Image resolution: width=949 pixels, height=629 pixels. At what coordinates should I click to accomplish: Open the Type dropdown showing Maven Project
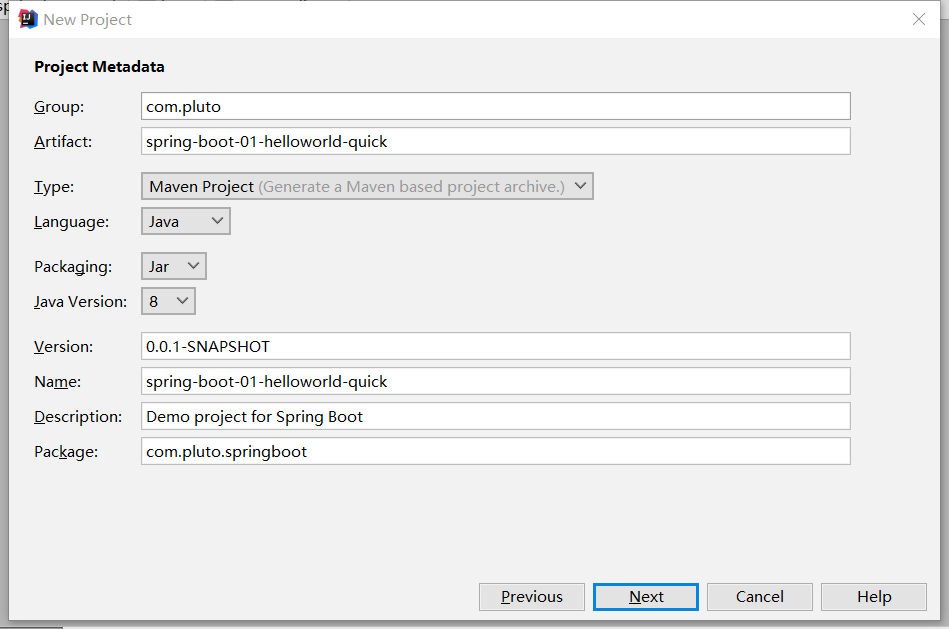point(367,186)
